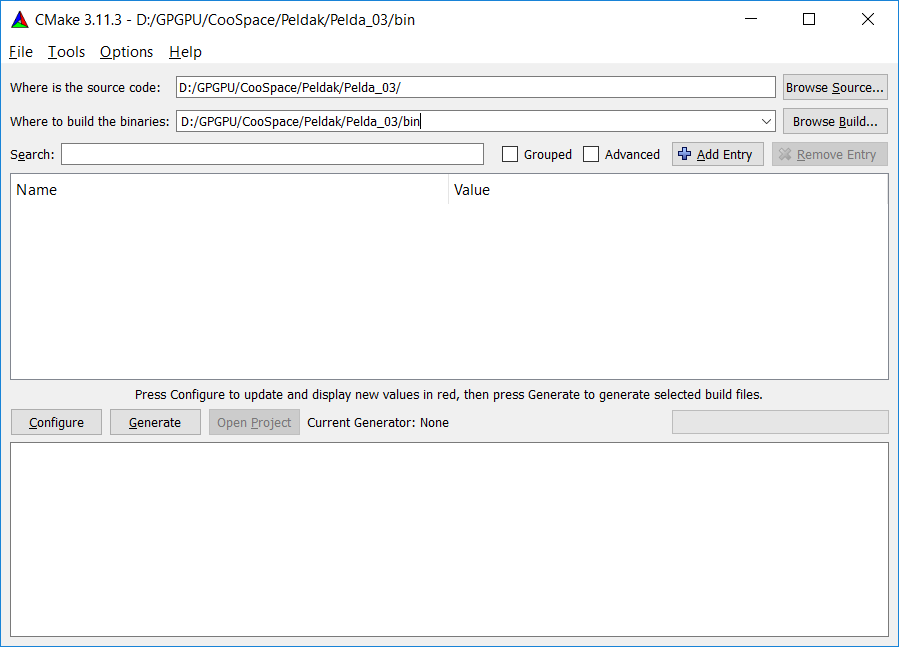899x647 pixels.
Task: Open the File menu
Action: click(20, 52)
